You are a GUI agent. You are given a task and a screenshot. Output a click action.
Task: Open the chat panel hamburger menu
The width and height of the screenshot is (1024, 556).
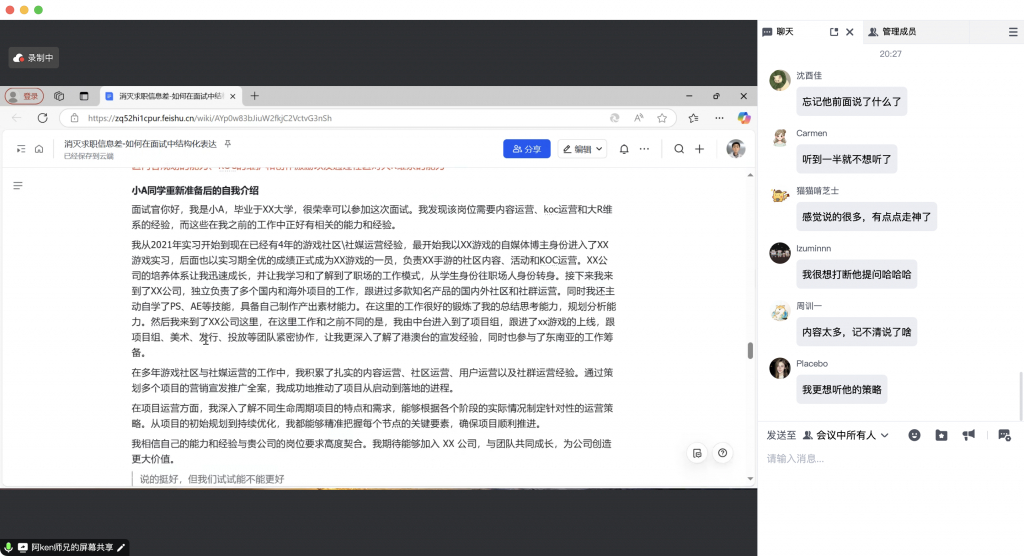click(1013, 32)
